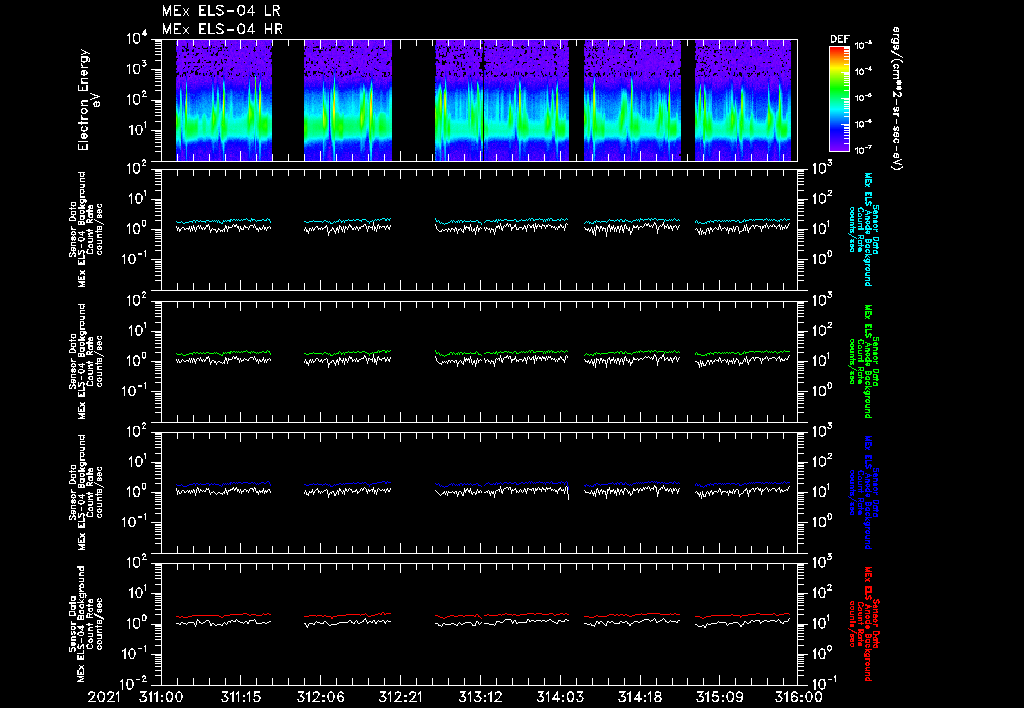Viewport: 1024px width, 708px height.
Task: Click the 'MEx ELS-04 HR' title text
Action: 222,29
